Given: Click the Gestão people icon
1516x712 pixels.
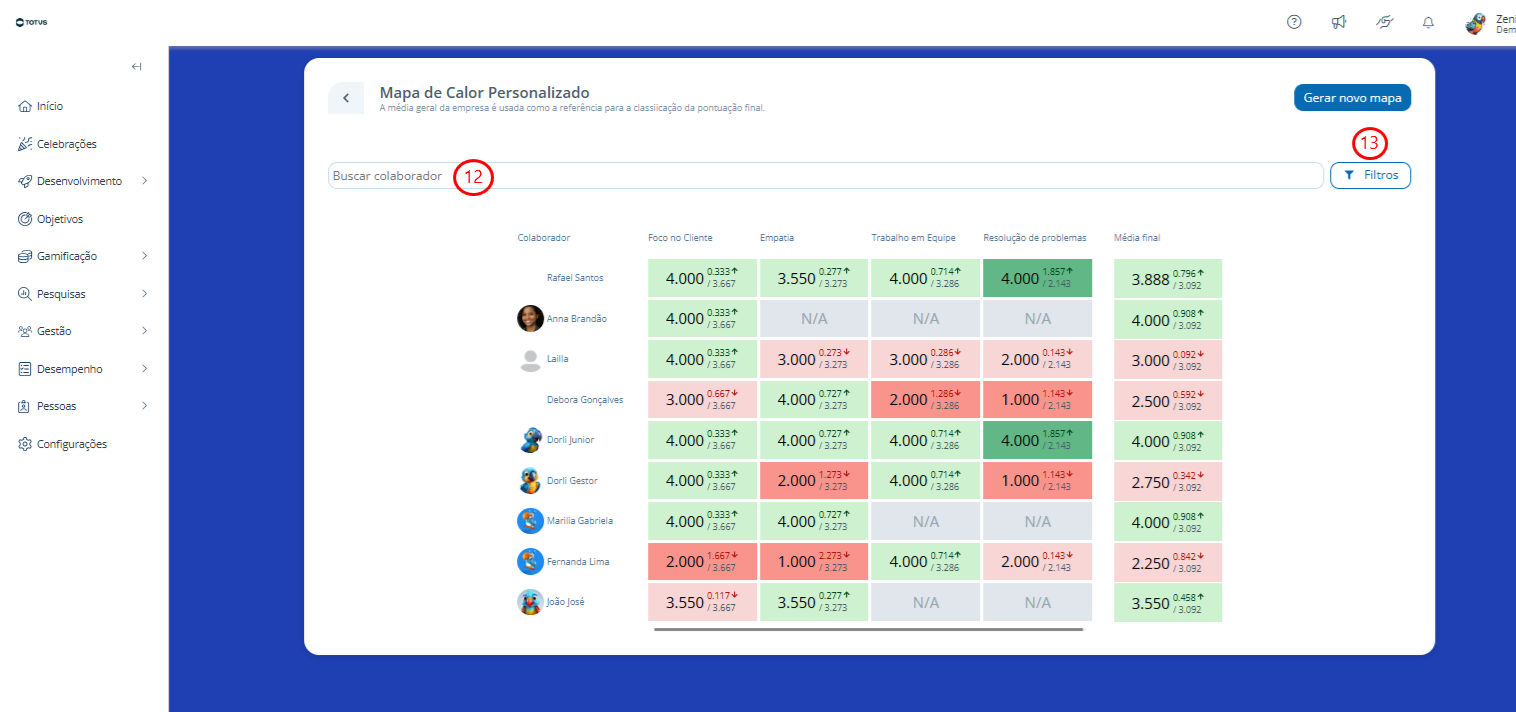Looking at the screenshot, I should 25,331.
